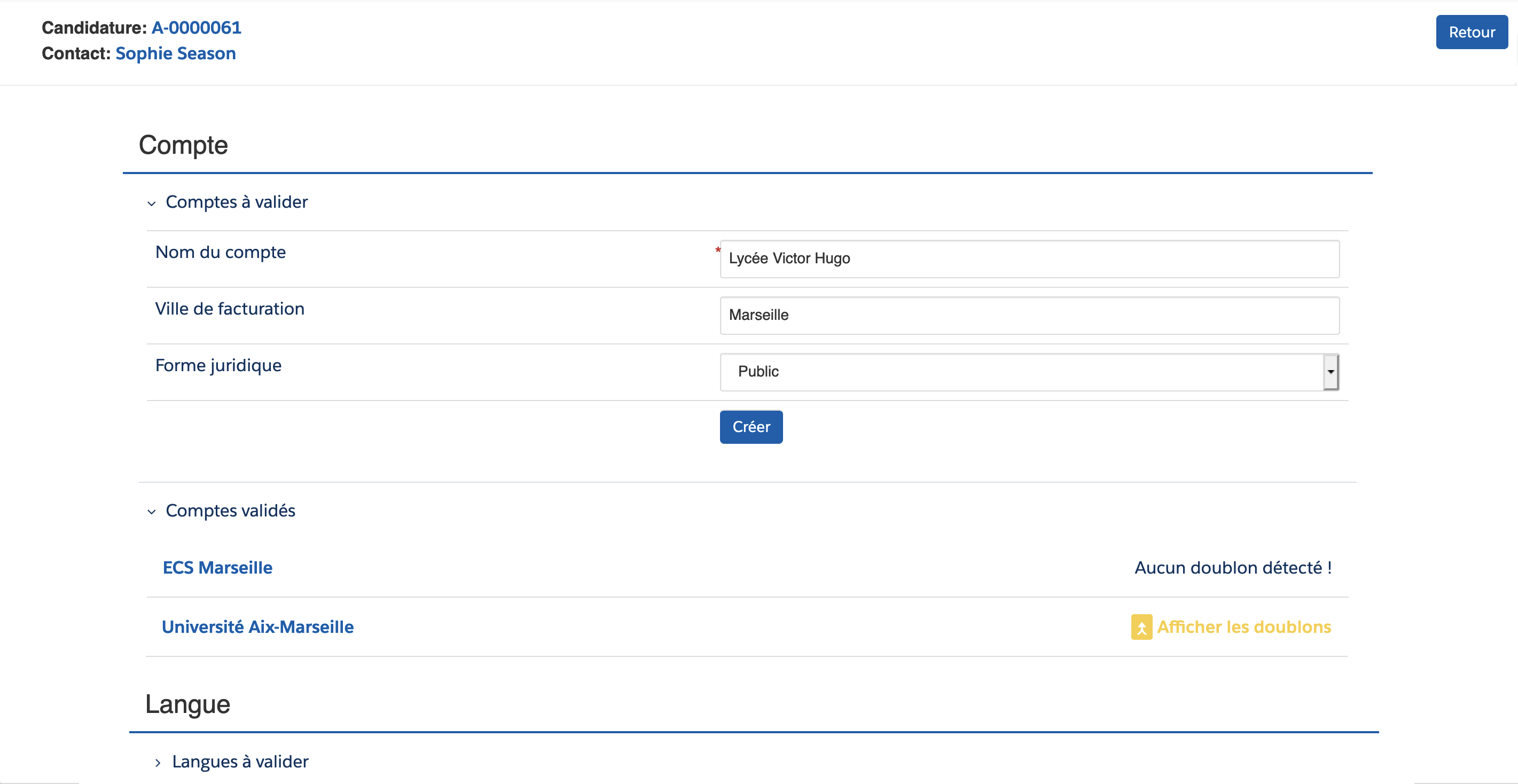The image size is (1518, 784).
Task: Open contact Sophie Season link
Action: 176,53
